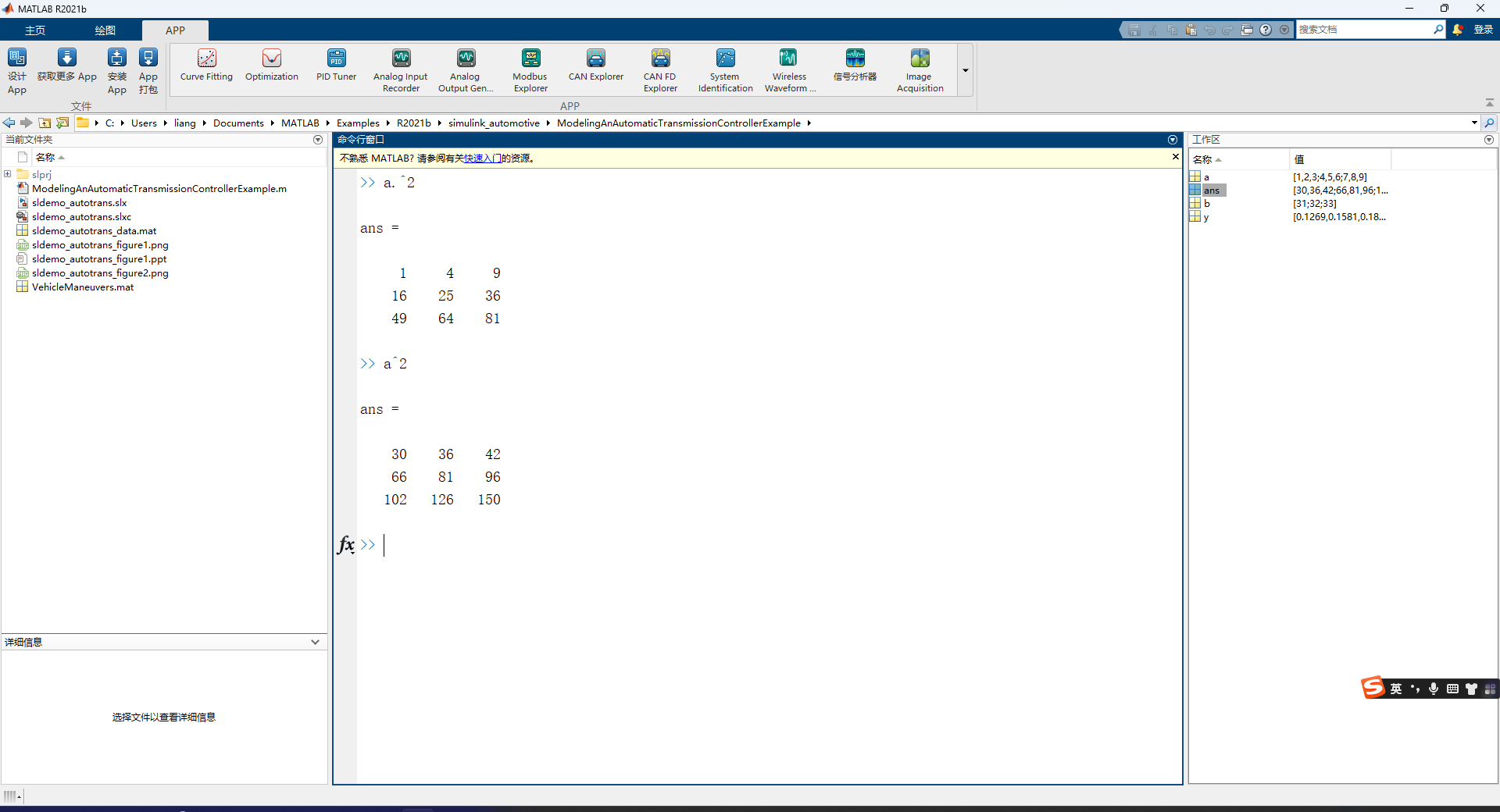
Task: Select Examples in the address path
Action: click(x=358, y=123)
